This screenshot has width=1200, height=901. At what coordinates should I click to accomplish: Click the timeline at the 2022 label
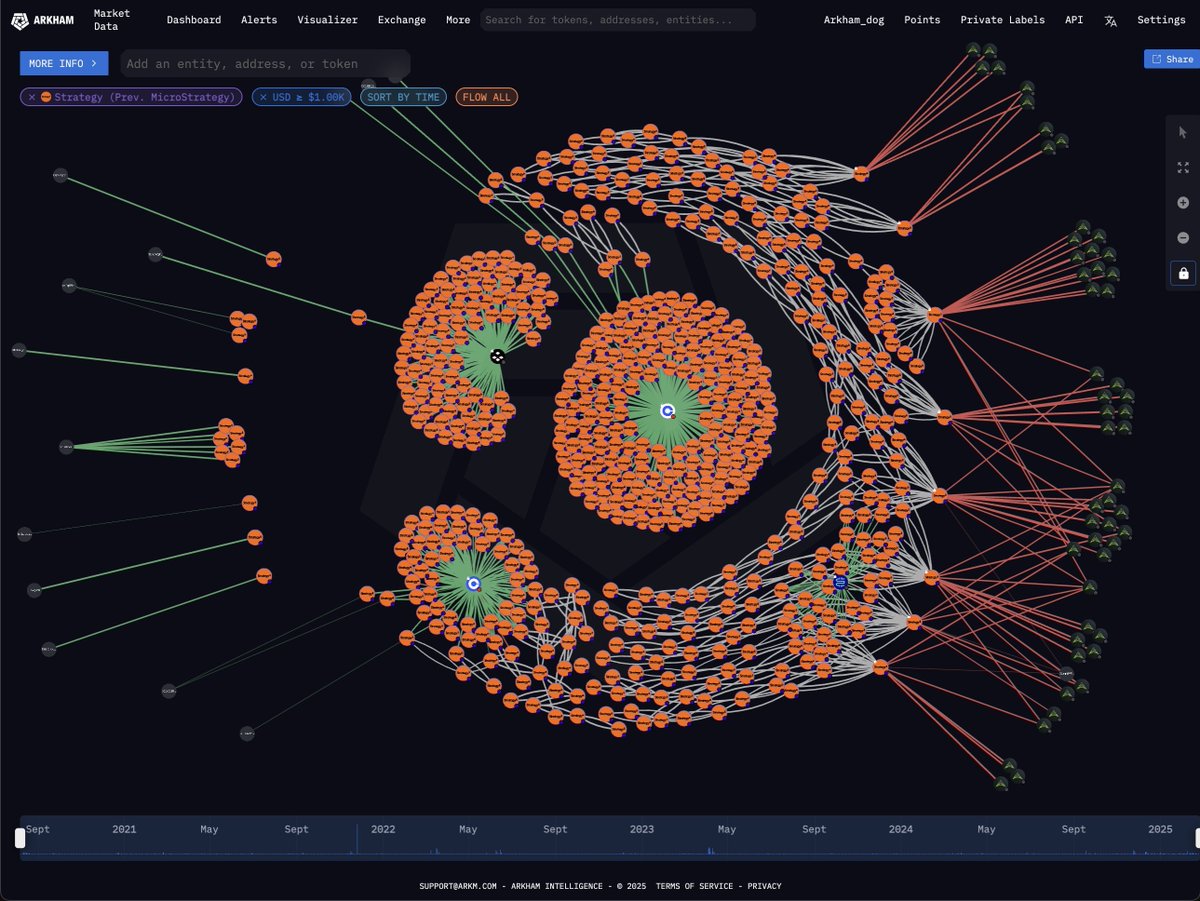click(x=383, y=829)
